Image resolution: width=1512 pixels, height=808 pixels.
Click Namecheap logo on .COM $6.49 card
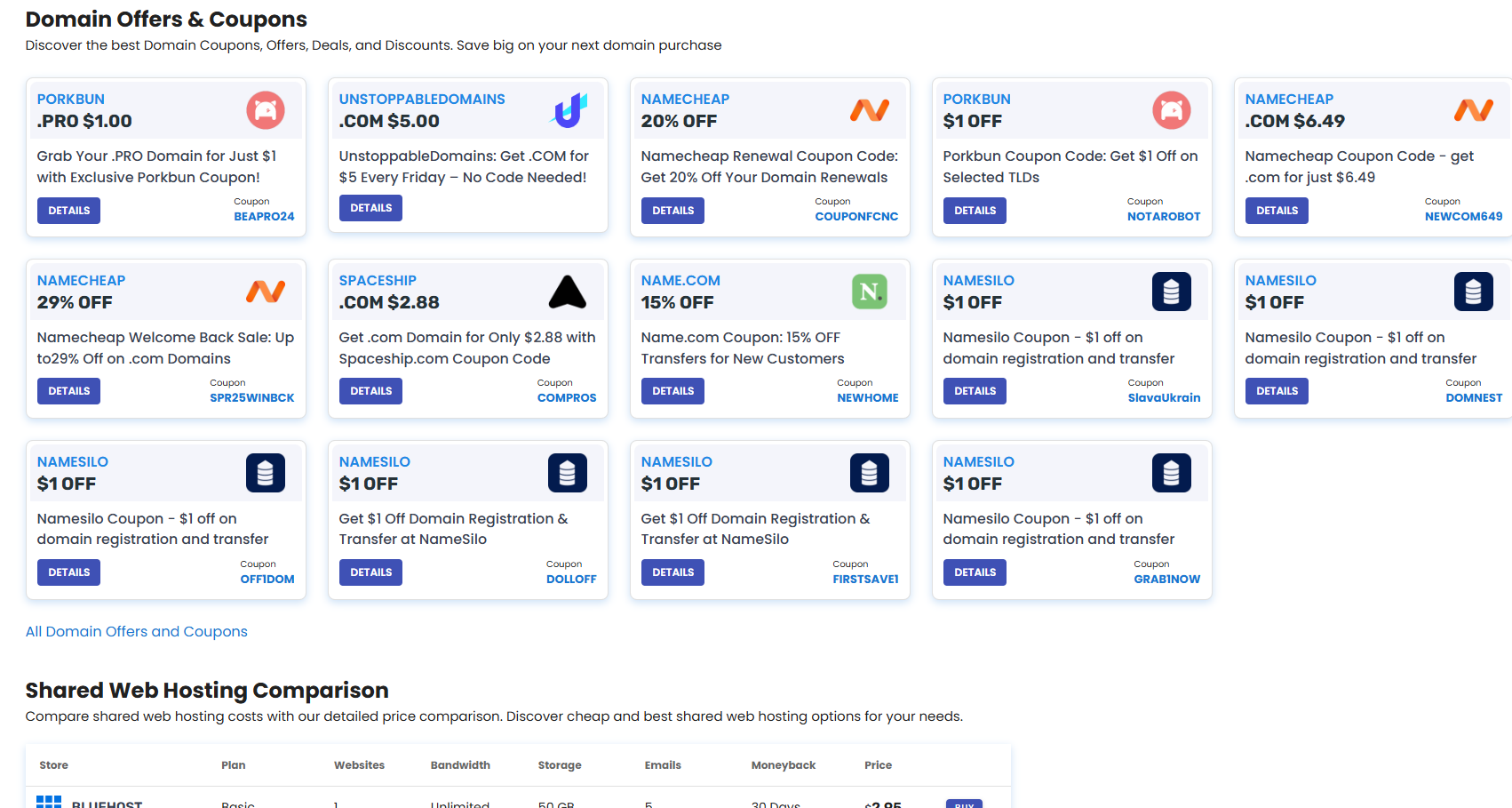(1473, 110)
